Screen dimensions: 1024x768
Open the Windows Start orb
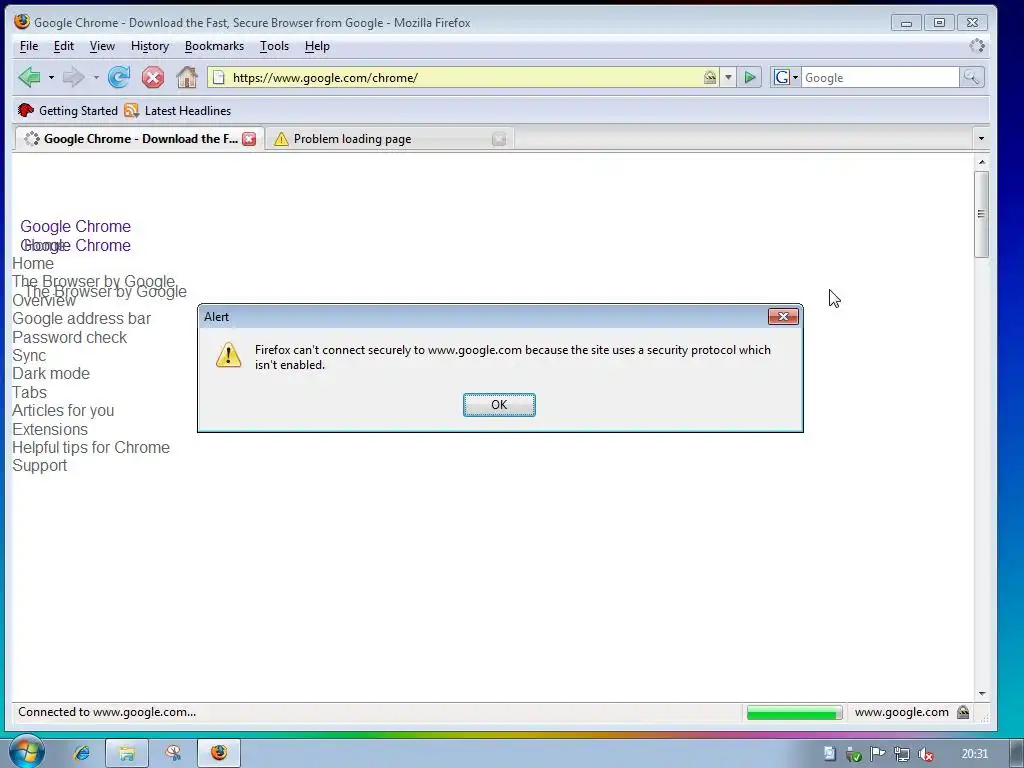pyautogui.click(x=27, y=752)
